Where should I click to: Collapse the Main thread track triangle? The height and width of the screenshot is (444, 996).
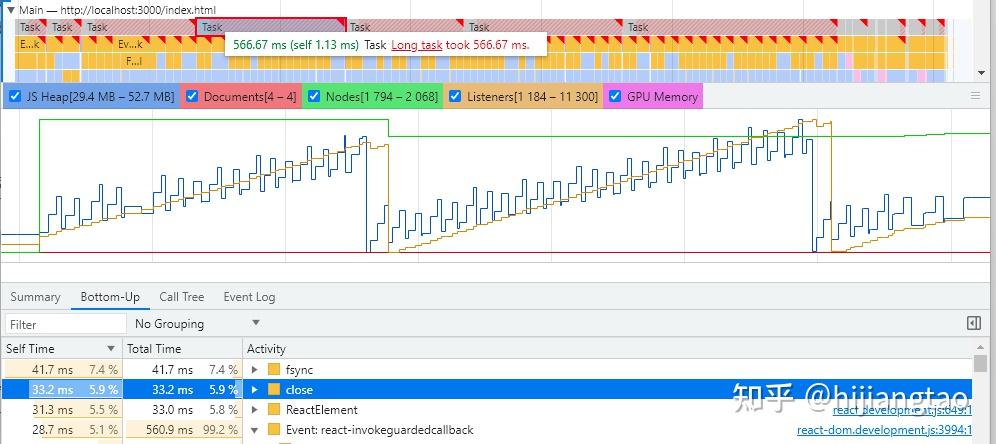click(10, 10)
